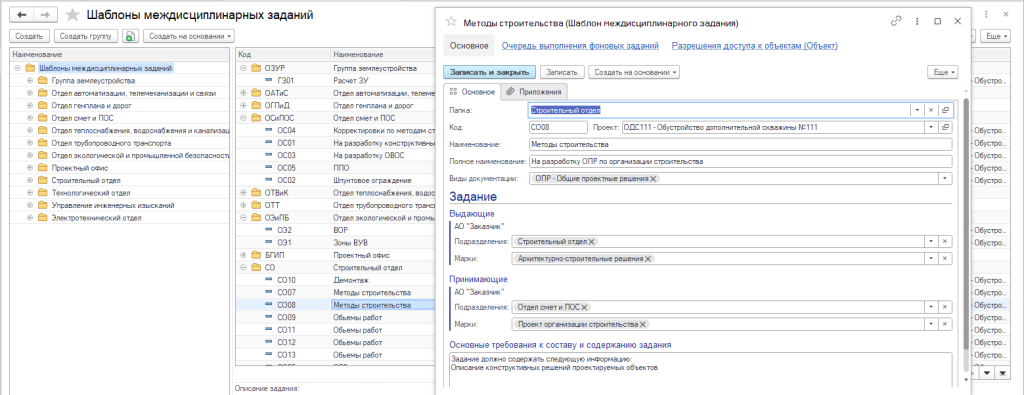The height and width of the screenshot is (395, 1024).
Task: Expand Технологический отдел in left tree
Action: [x=29, y=193]
